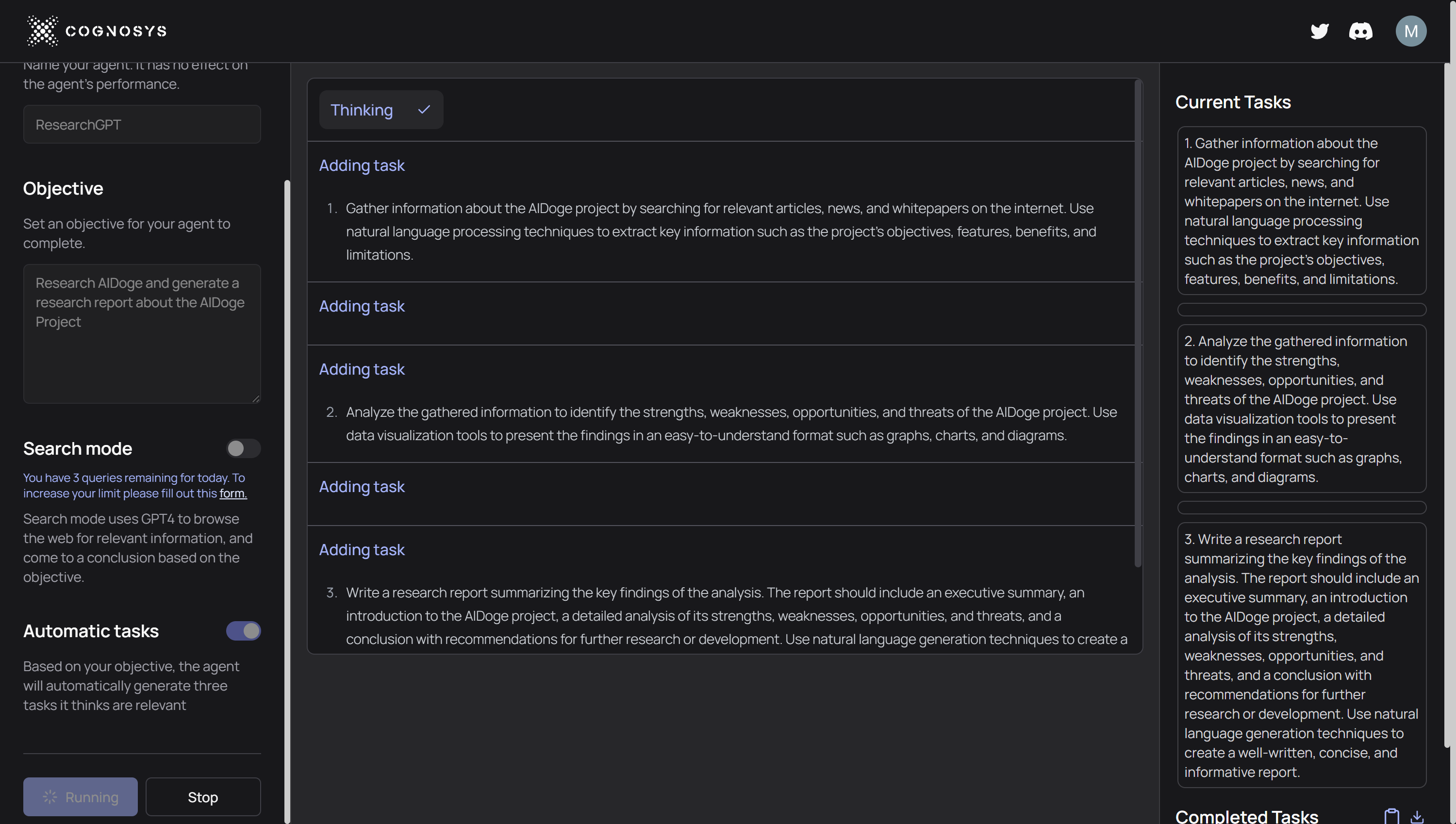
Task: Click the spinner icon on Running
Action: (50, 797)
